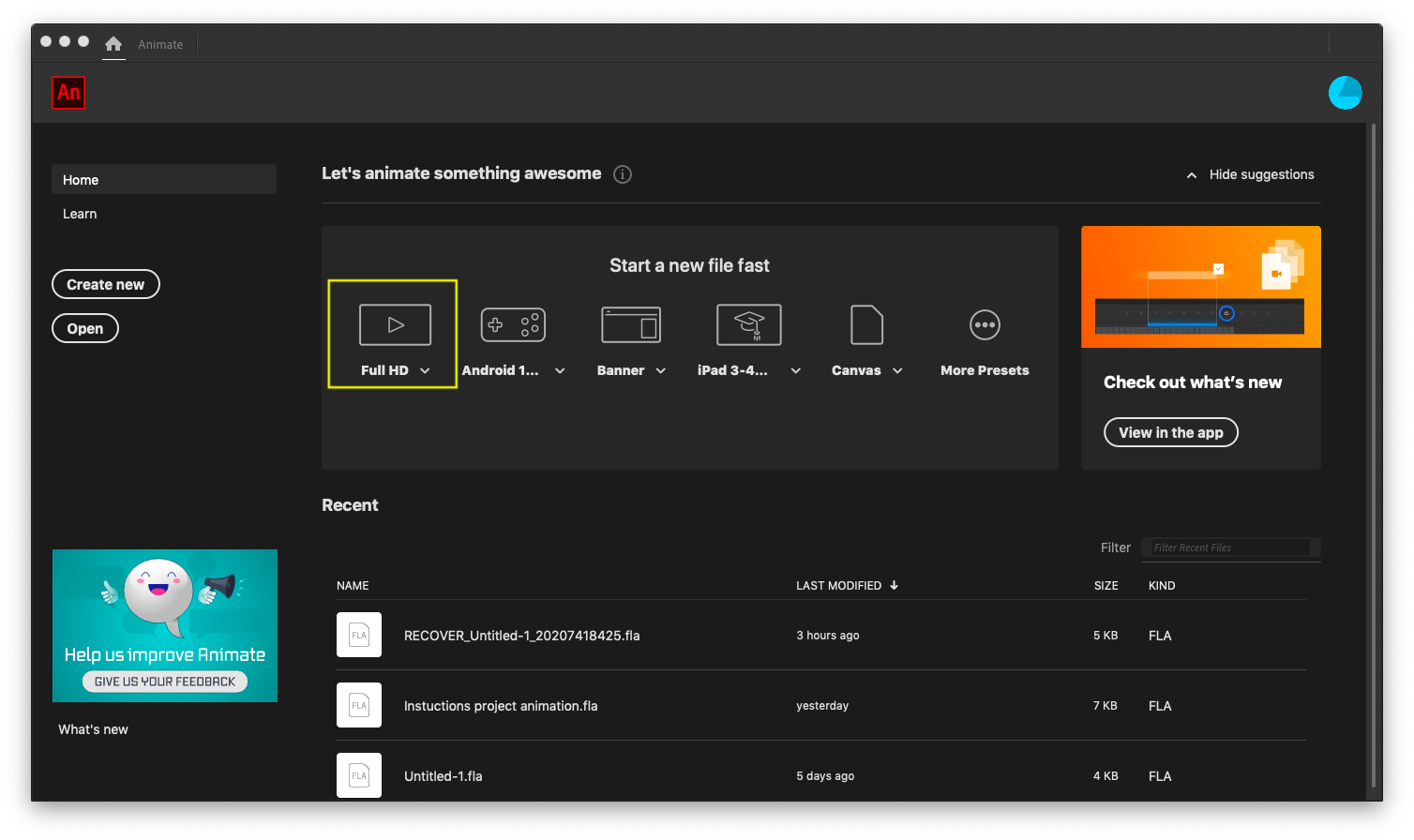Click the what's new promo thumbnail
This screenshot has width=1414, height=840.
tap(1201, 287)
